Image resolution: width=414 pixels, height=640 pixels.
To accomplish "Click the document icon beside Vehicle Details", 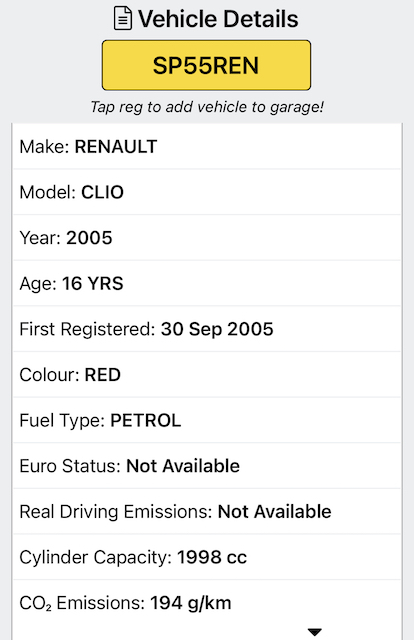I will click(122, 19).
